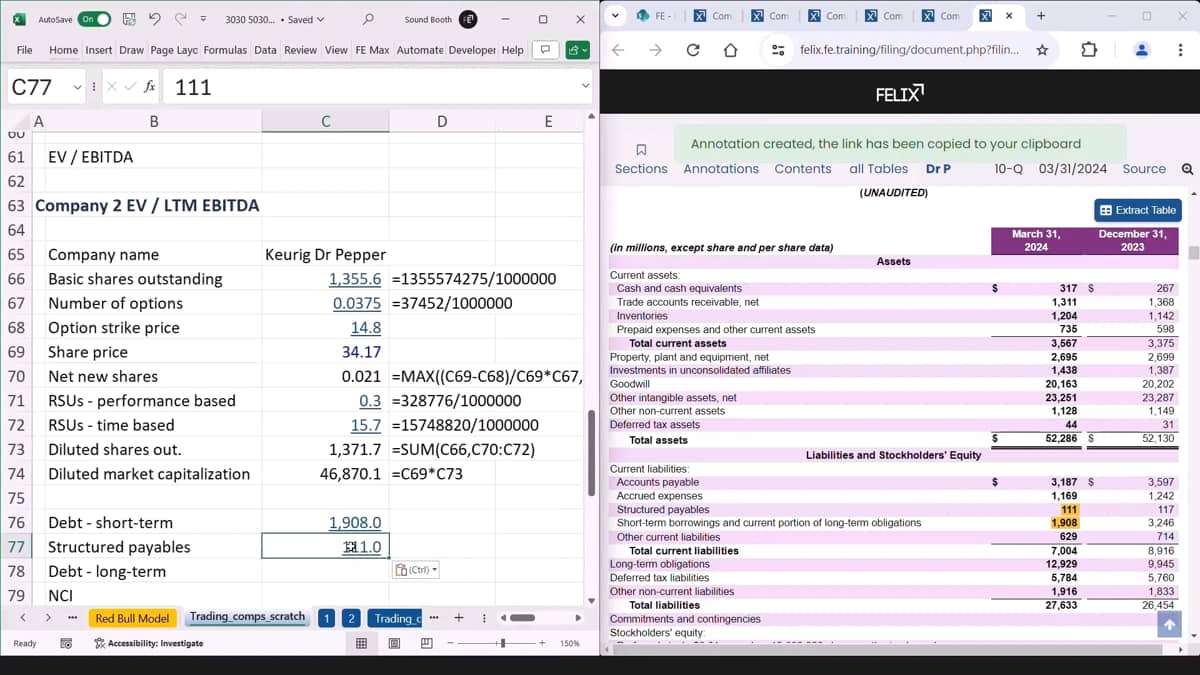Open the Chrome Extensions puzzle icon
The image size is (1200, 675).
point(1090,50)
